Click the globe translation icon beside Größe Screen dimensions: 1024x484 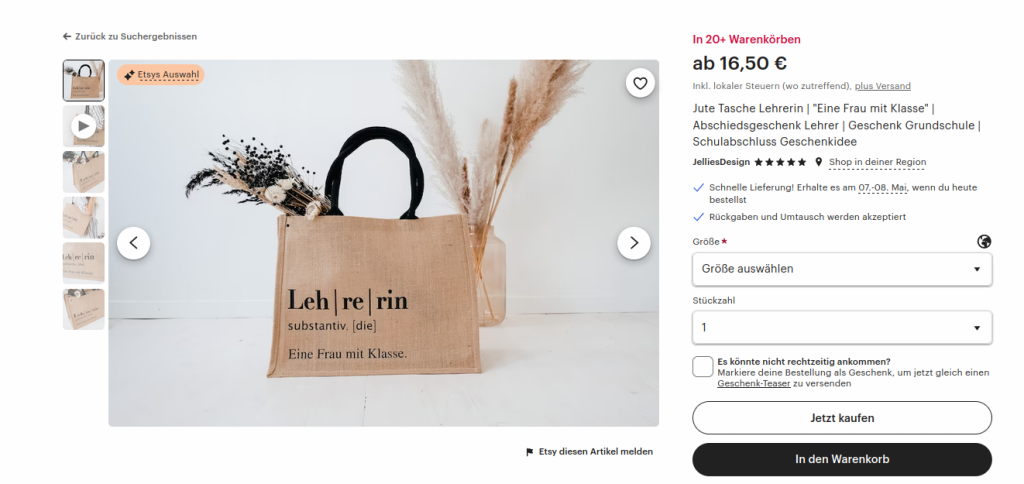(x=984, y=242)
